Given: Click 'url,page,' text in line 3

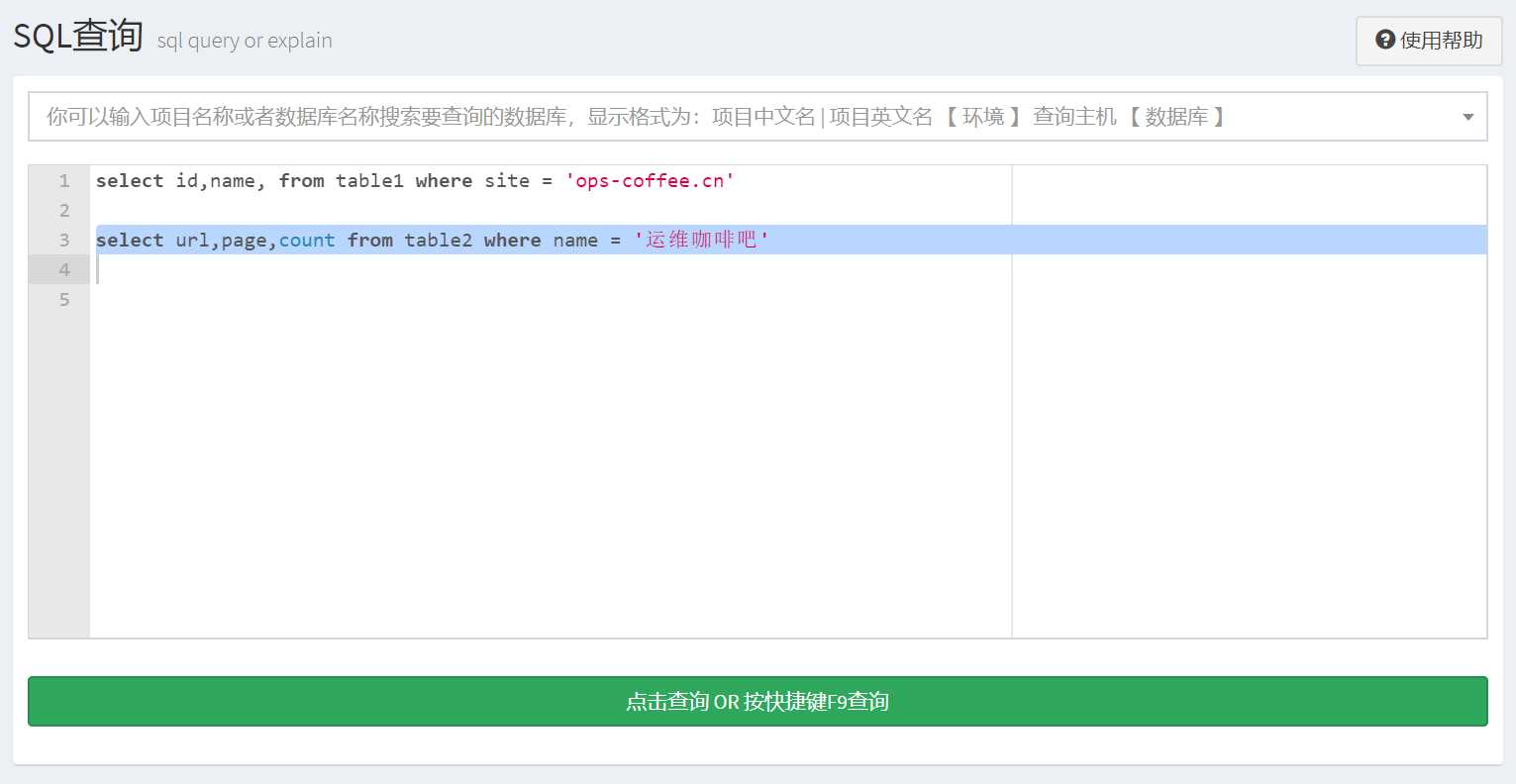Looking at the screenshot, I should click(x=227, y=241).
